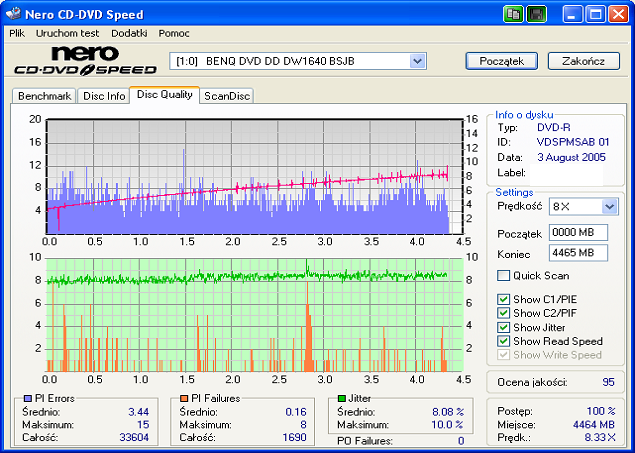
Task: Minimize the Nero CD-DVD Speed window
Action: coord(572,15)
